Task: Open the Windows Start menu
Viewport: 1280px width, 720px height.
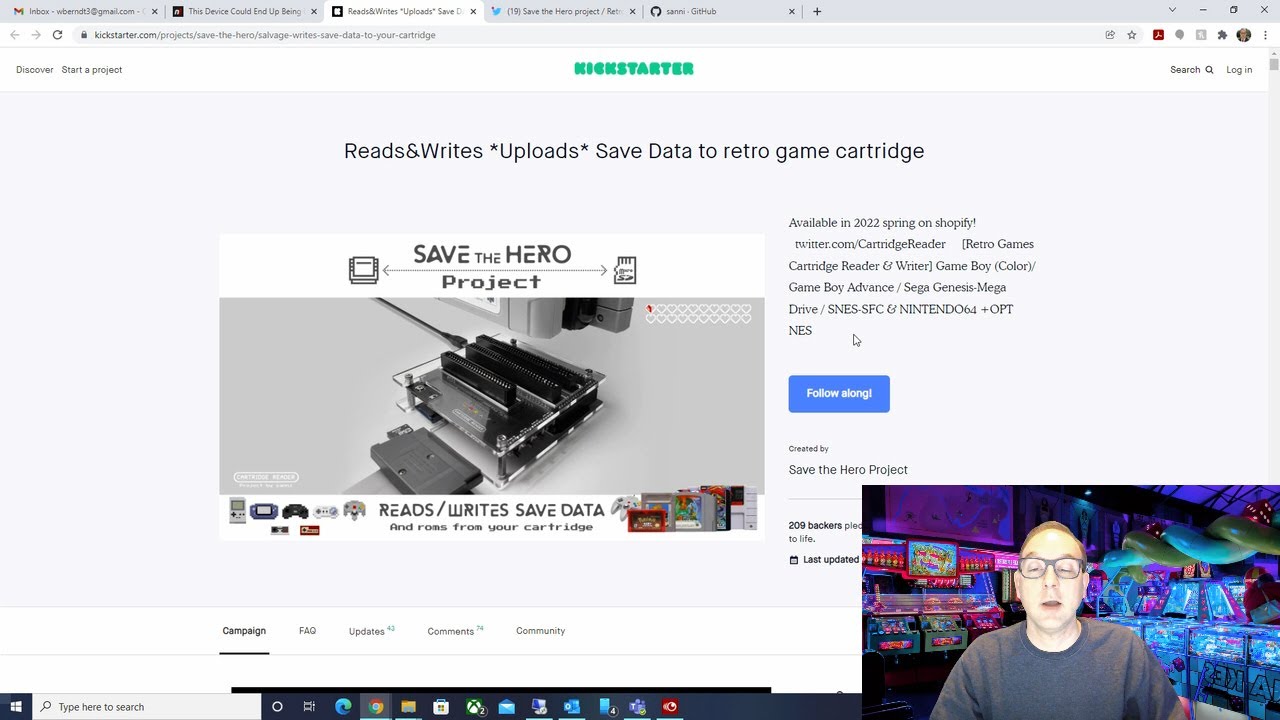Action: [x=16, y=707]
